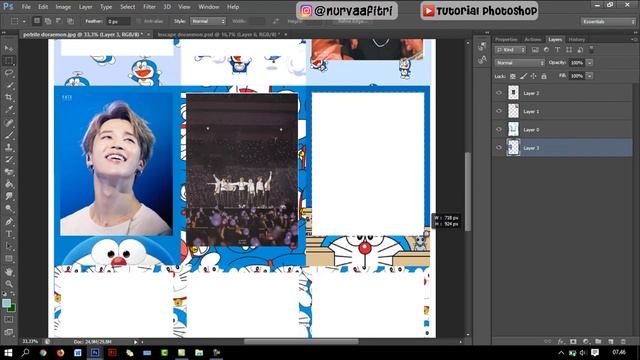This screenshot has height=360, width=640.
Task: Select the Rectangular Marquee tool
Action: (9, 61)
